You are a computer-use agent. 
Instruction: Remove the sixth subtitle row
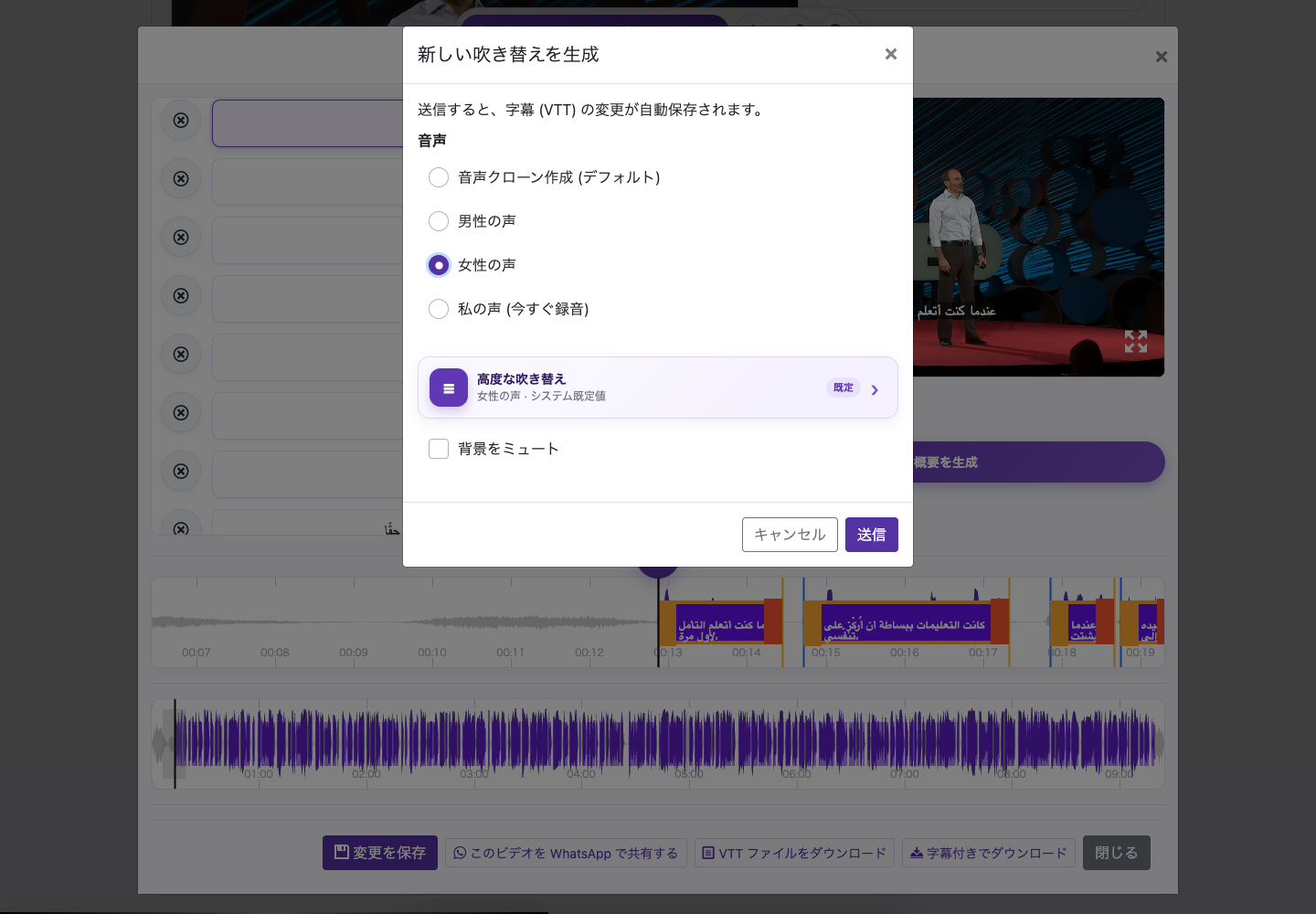point(181,412)
